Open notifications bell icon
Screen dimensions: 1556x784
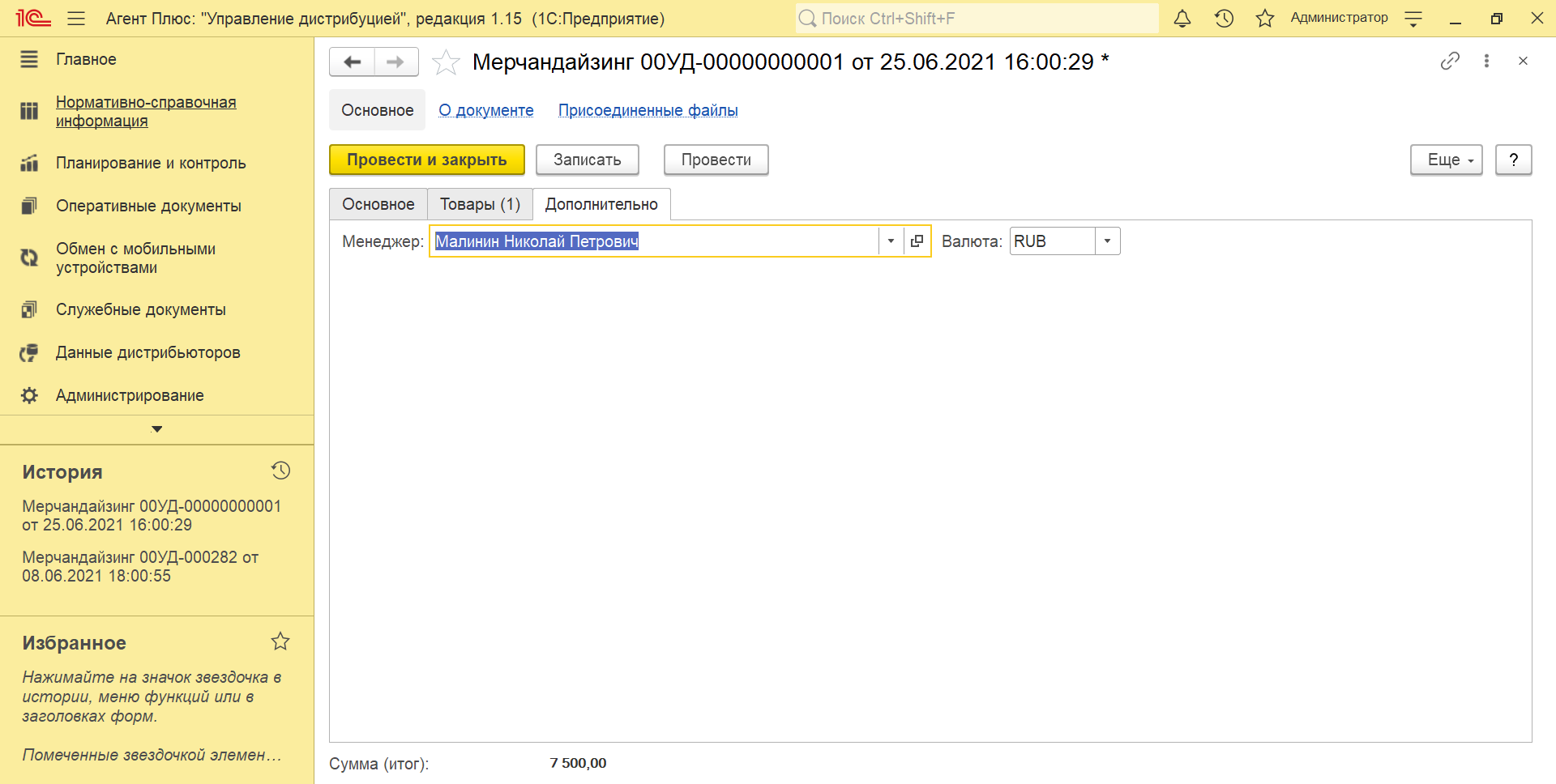pyautogui.click(x=1182, y=18)
